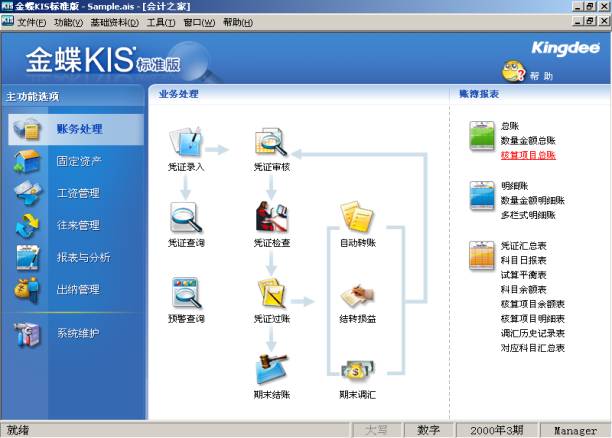Screen dimensions: 612x438
Task: Click the 系统维护 system maintenance icon
Action: coord(27,334)
